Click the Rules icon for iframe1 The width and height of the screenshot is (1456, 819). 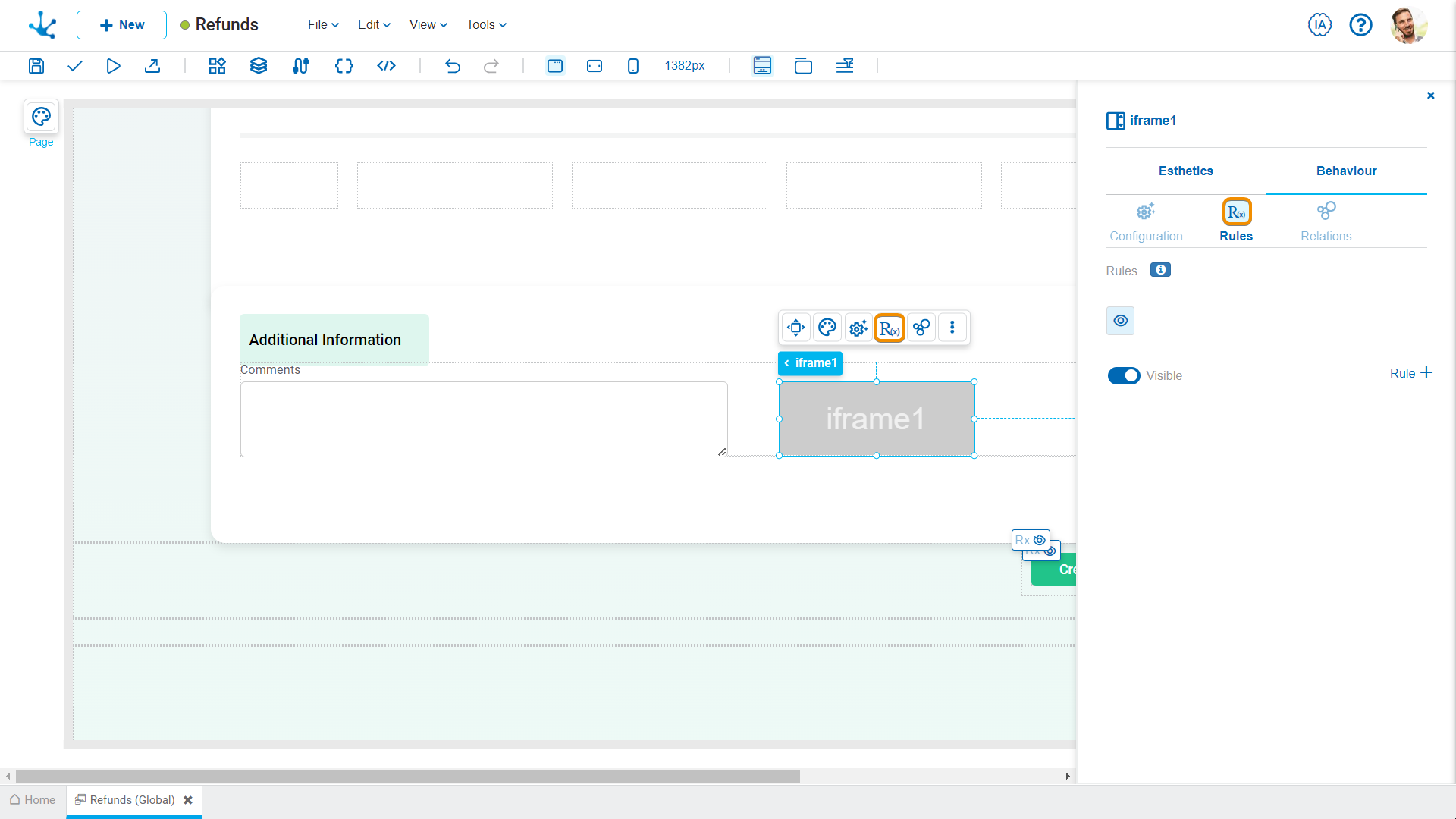(x=889, y=328)
